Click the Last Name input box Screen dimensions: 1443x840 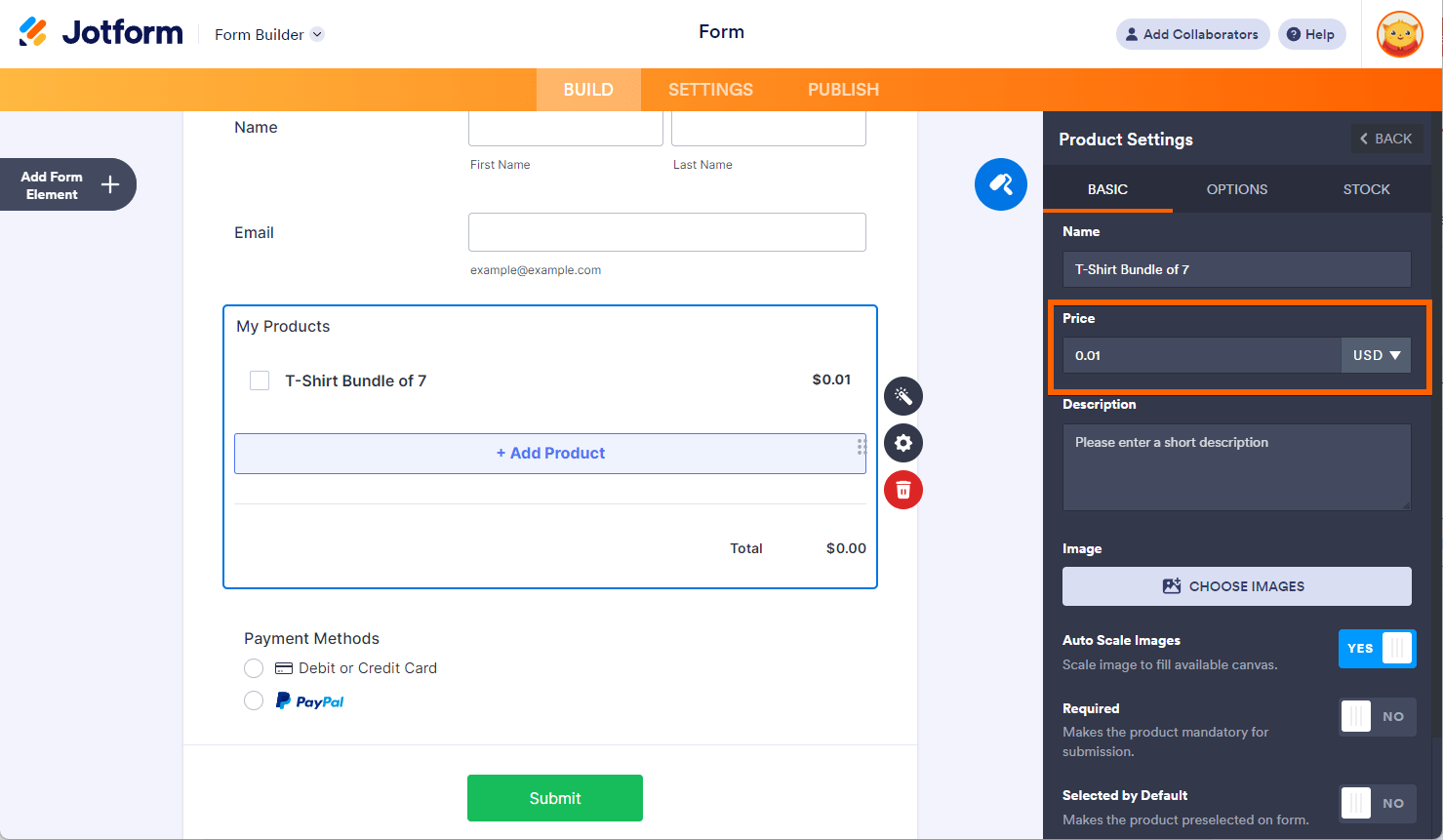[x=769, y=128]
